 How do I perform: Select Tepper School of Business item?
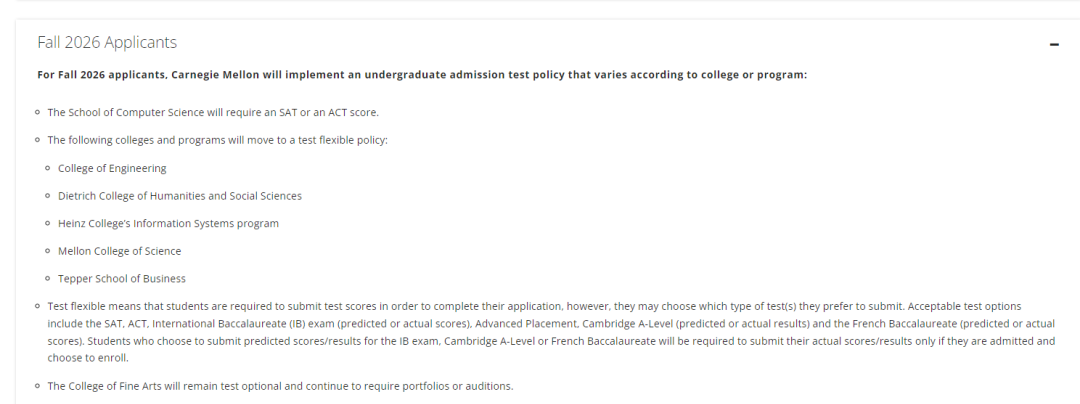[122, 278]
